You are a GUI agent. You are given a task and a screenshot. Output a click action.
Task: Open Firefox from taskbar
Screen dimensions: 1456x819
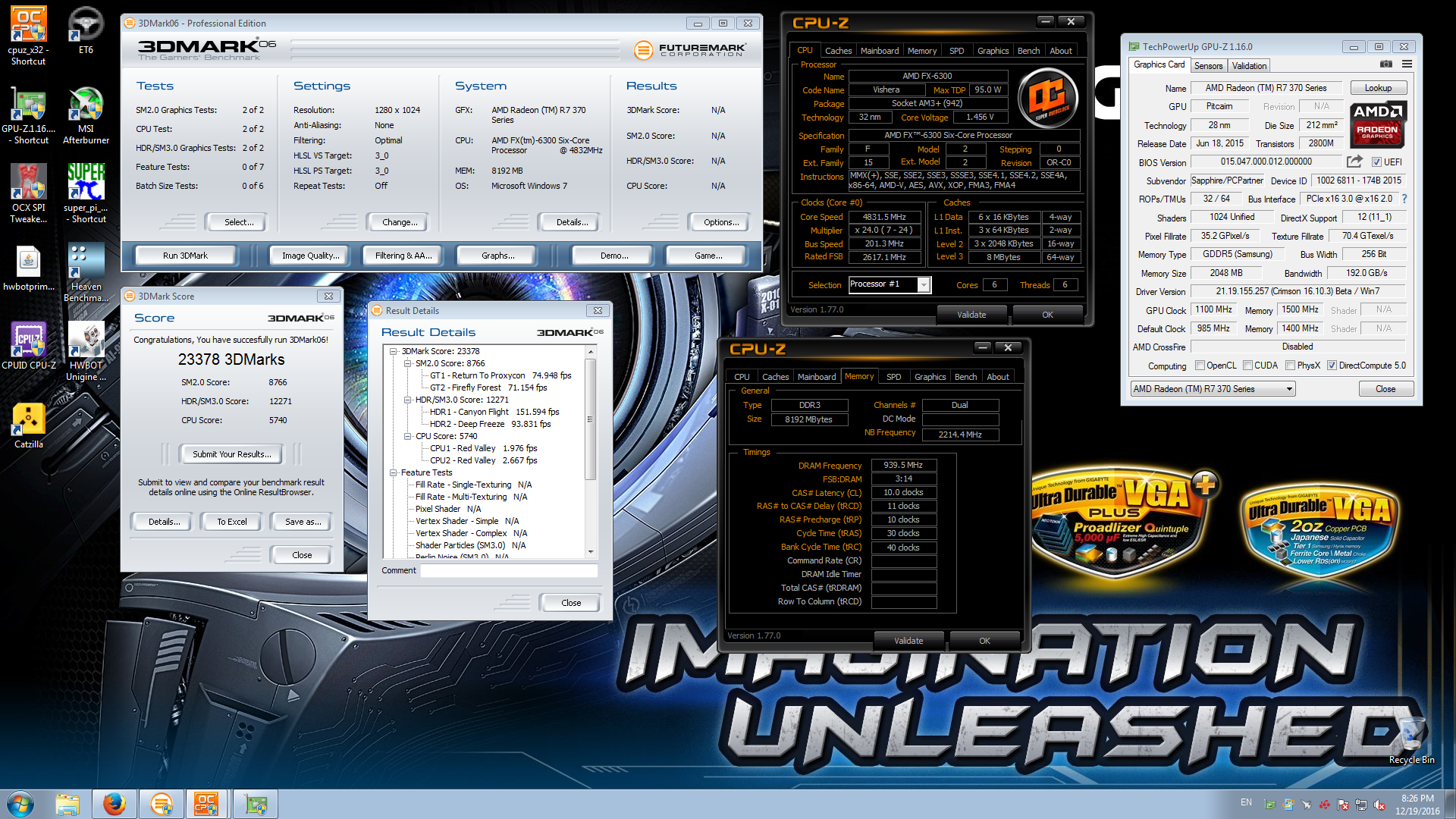point(115,804)
